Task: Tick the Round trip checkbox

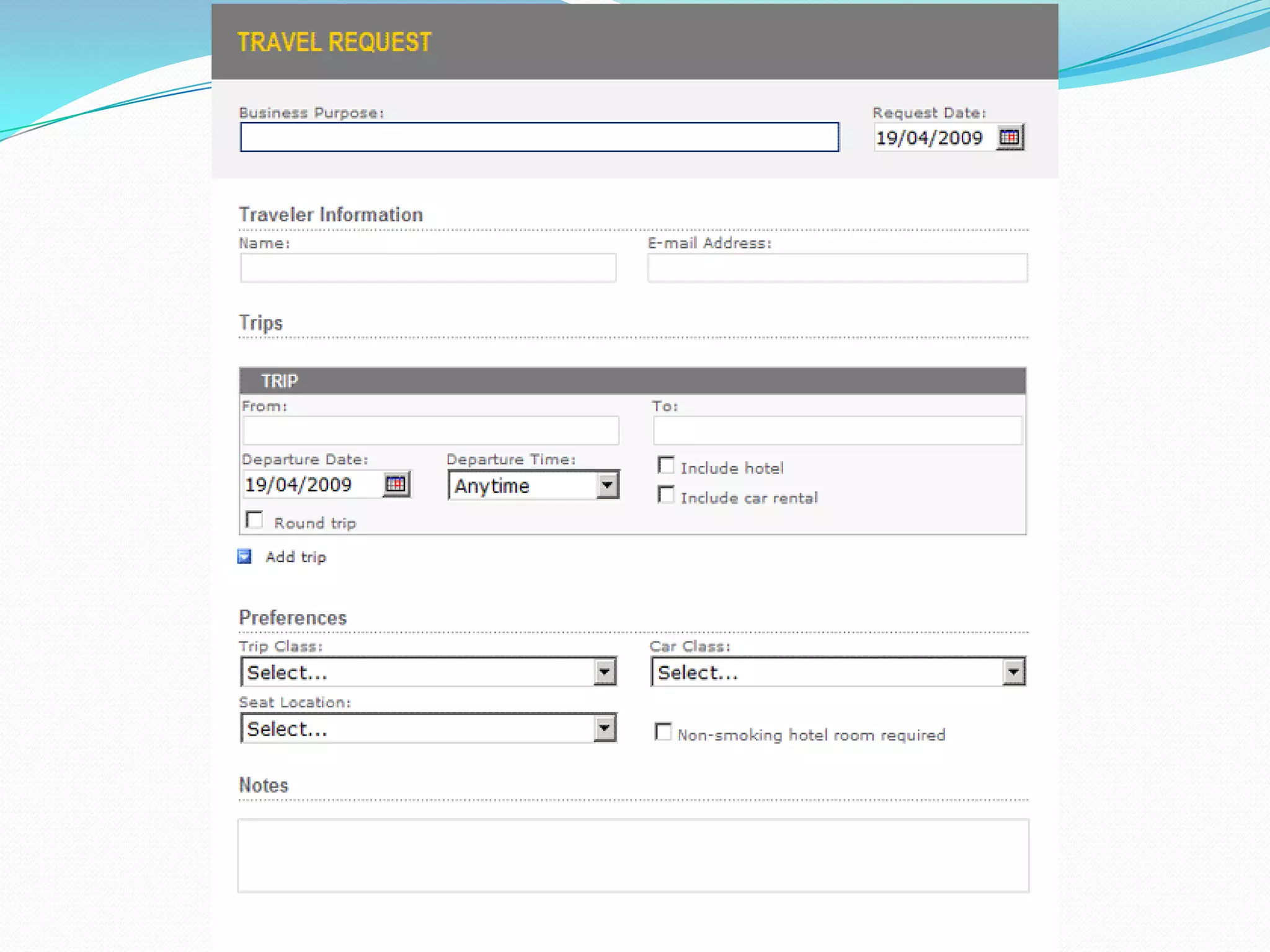Action: 254,520
